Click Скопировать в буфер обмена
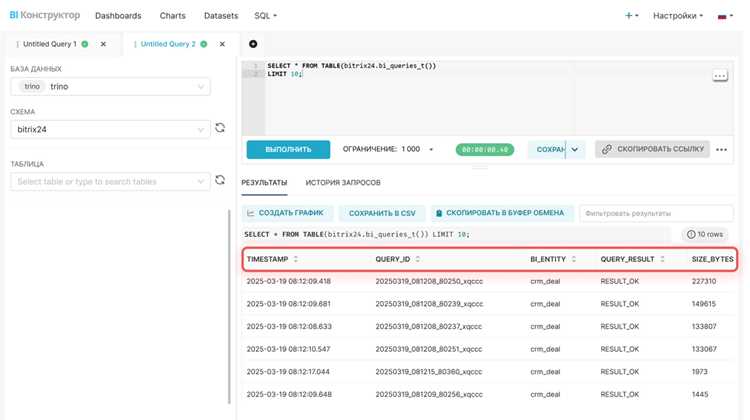Image resolution: width=750 pixels, height=420 pixels. tap(500, 213)
